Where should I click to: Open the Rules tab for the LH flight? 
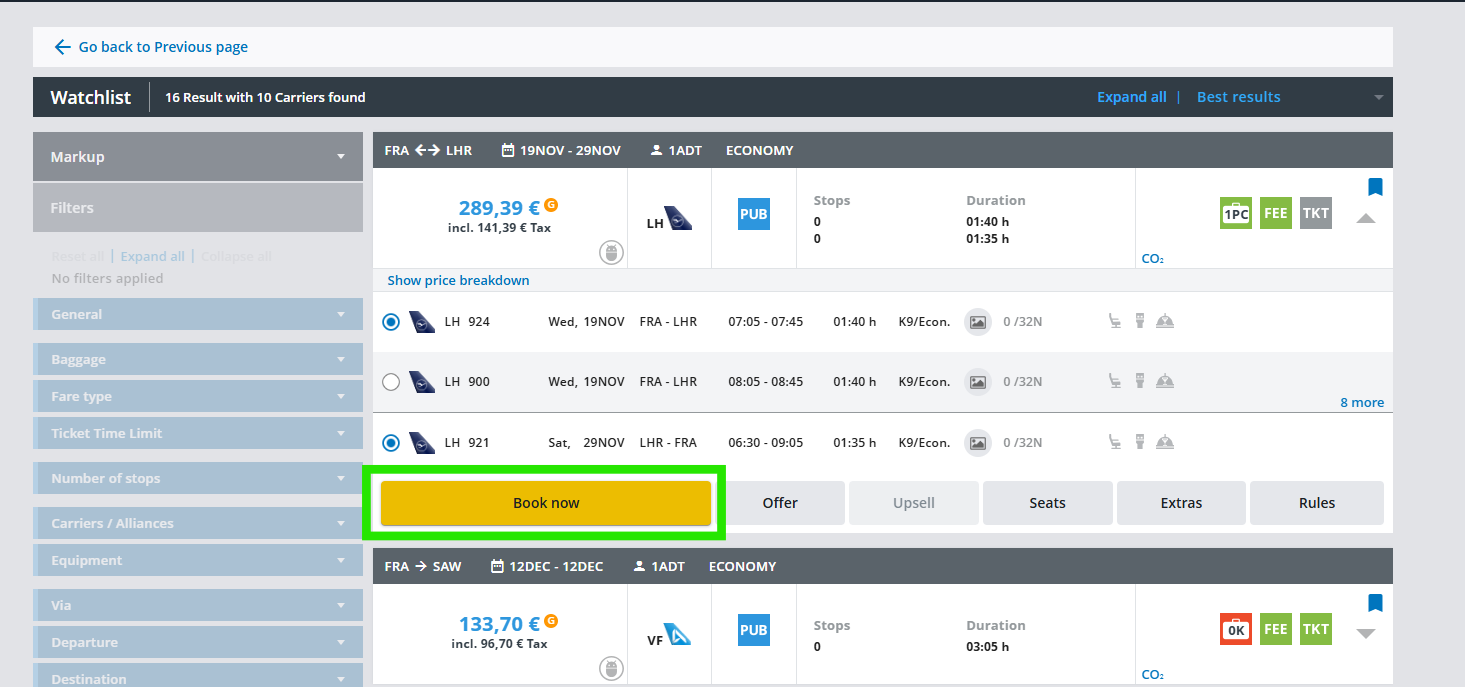point(1316,503)
